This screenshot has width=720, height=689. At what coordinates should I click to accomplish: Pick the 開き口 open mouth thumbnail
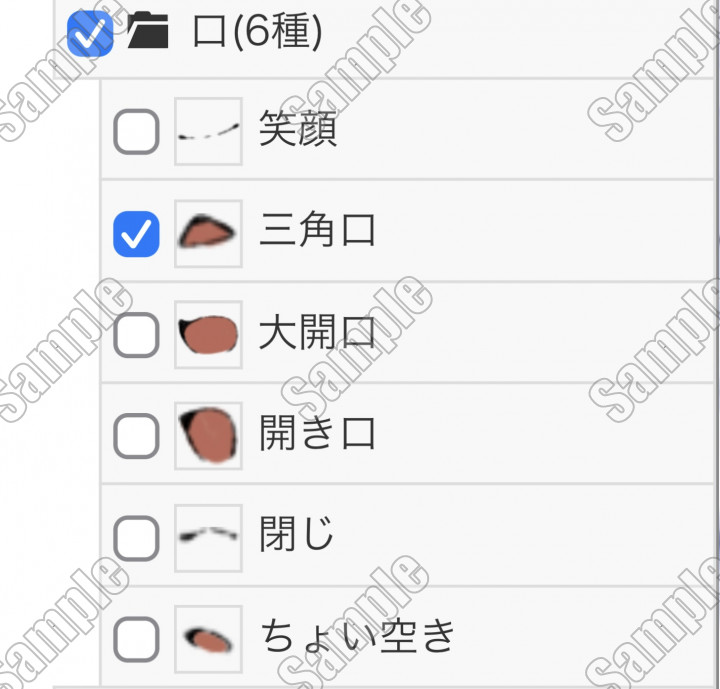[208, 436]
